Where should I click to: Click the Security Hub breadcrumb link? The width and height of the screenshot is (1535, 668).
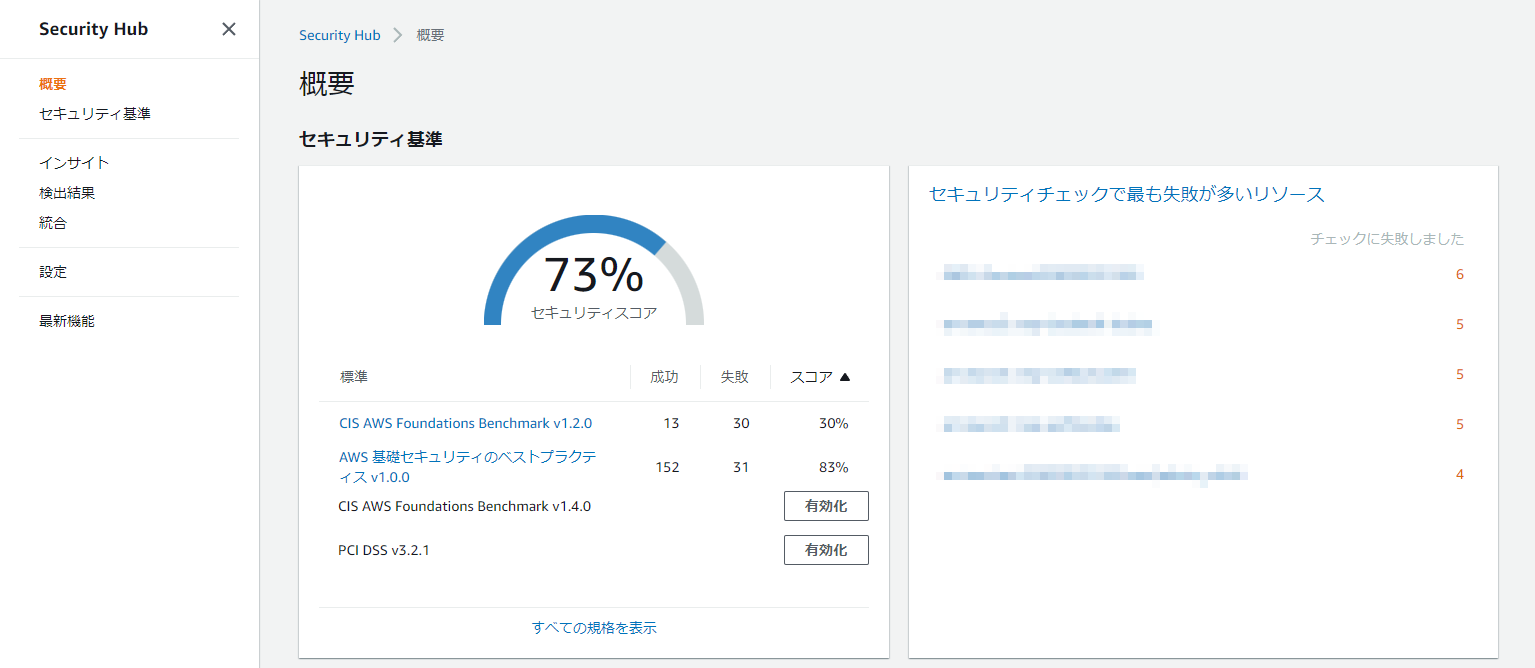click(x=340, y=35)
